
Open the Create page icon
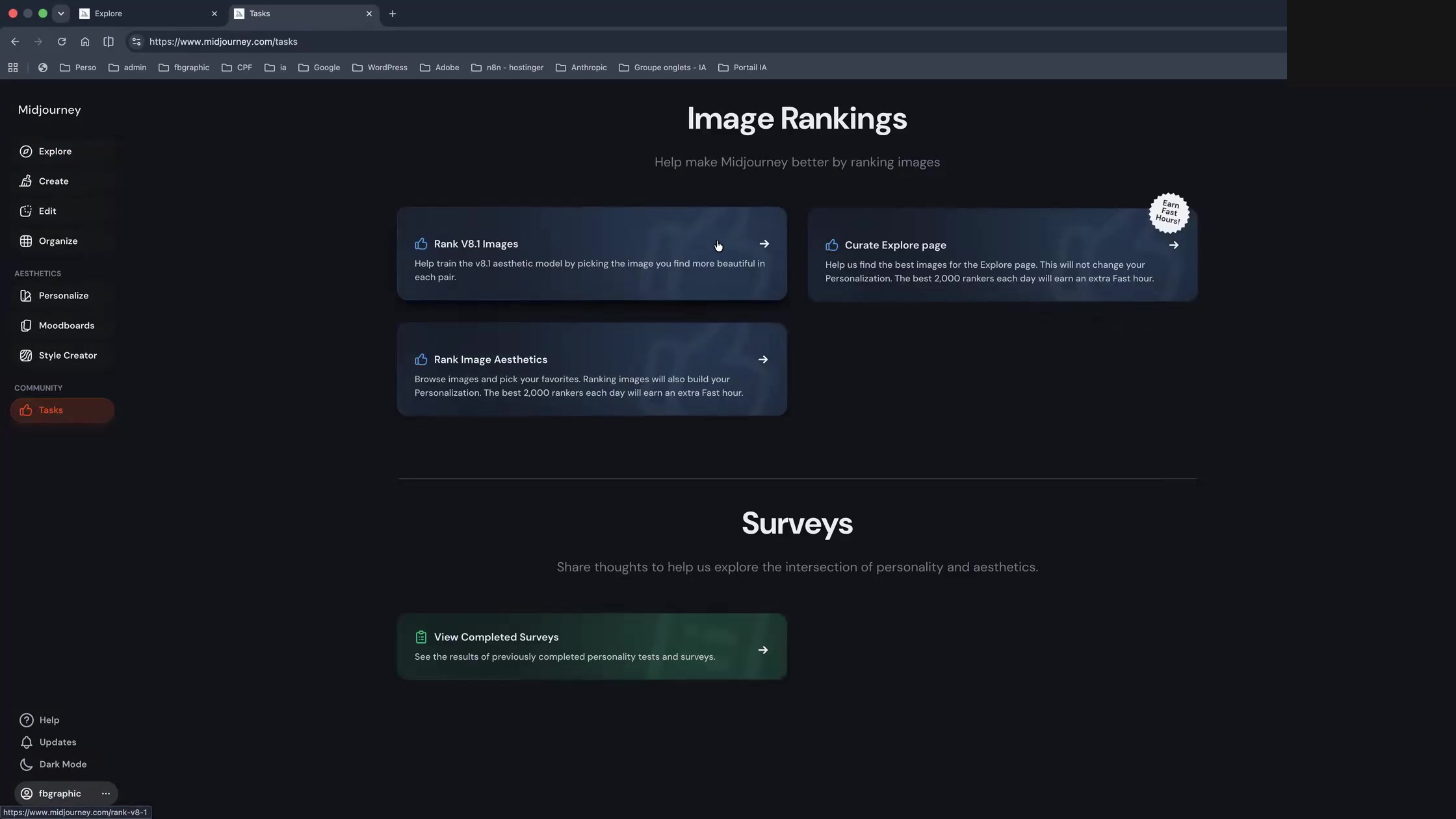(x=25, y=181)
